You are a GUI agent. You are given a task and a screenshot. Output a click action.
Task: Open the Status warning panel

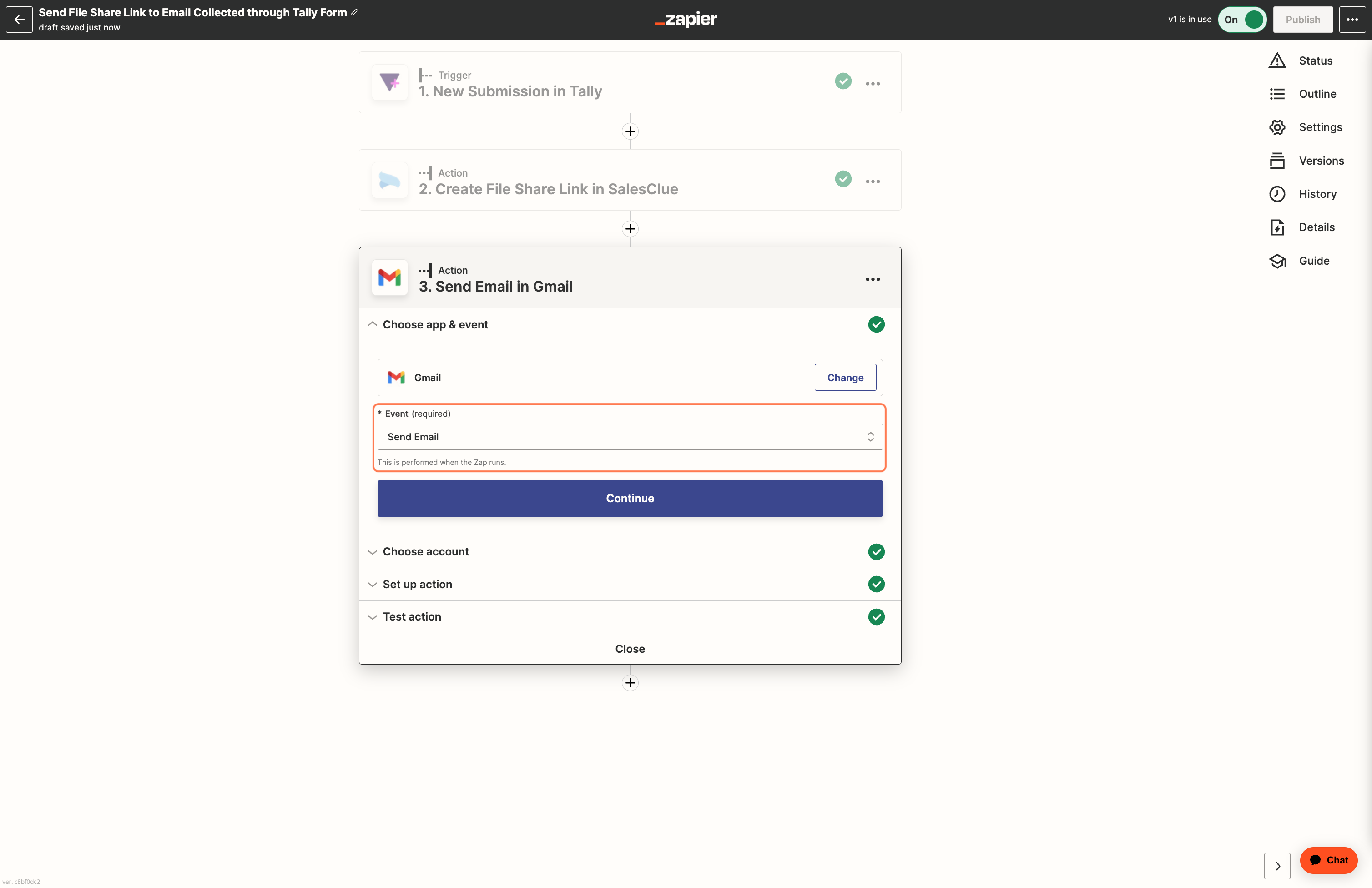pos(1277,61)
